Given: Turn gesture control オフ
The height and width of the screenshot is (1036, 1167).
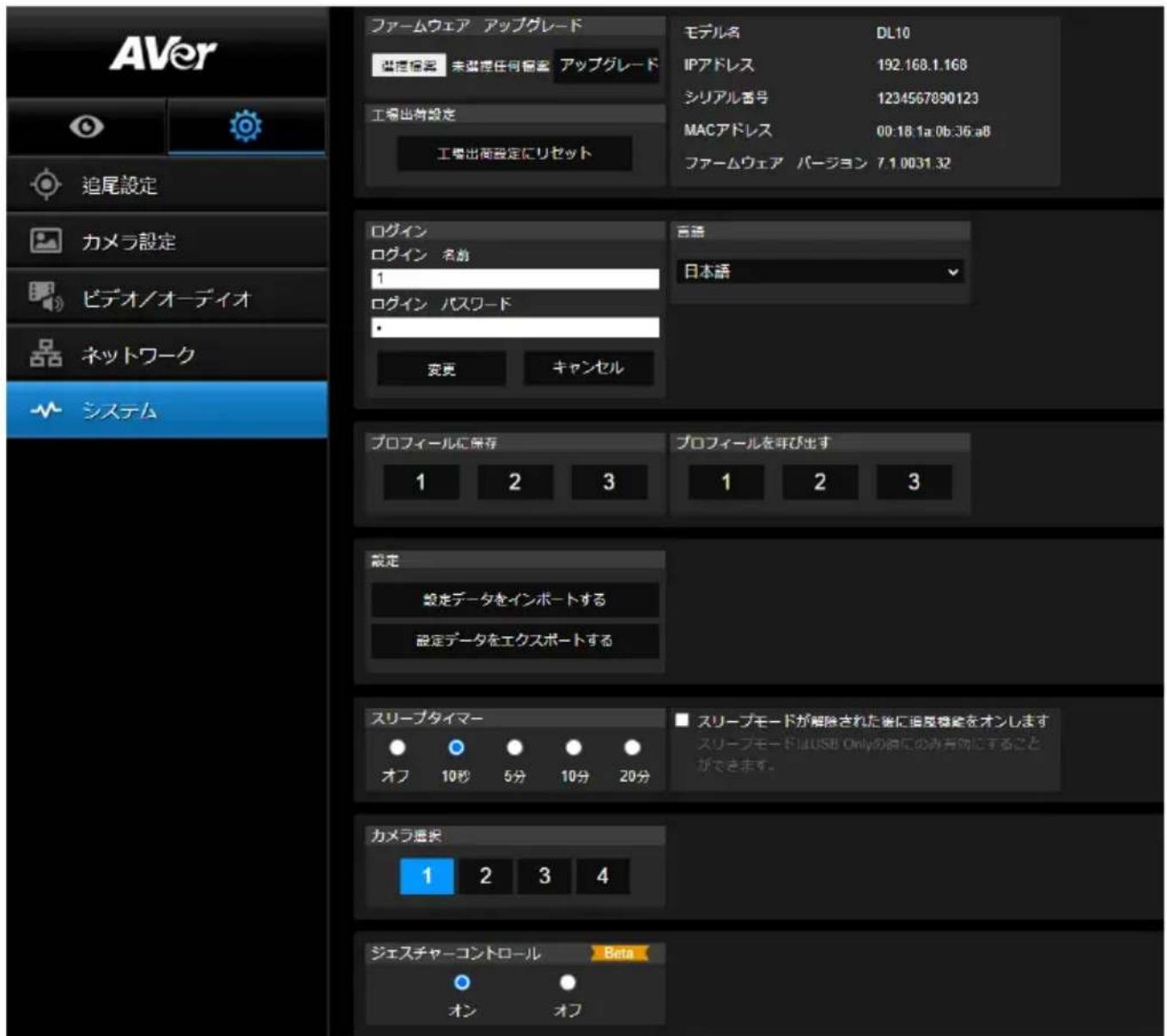Looking at the screenshot, I should (x=568, y=982).
